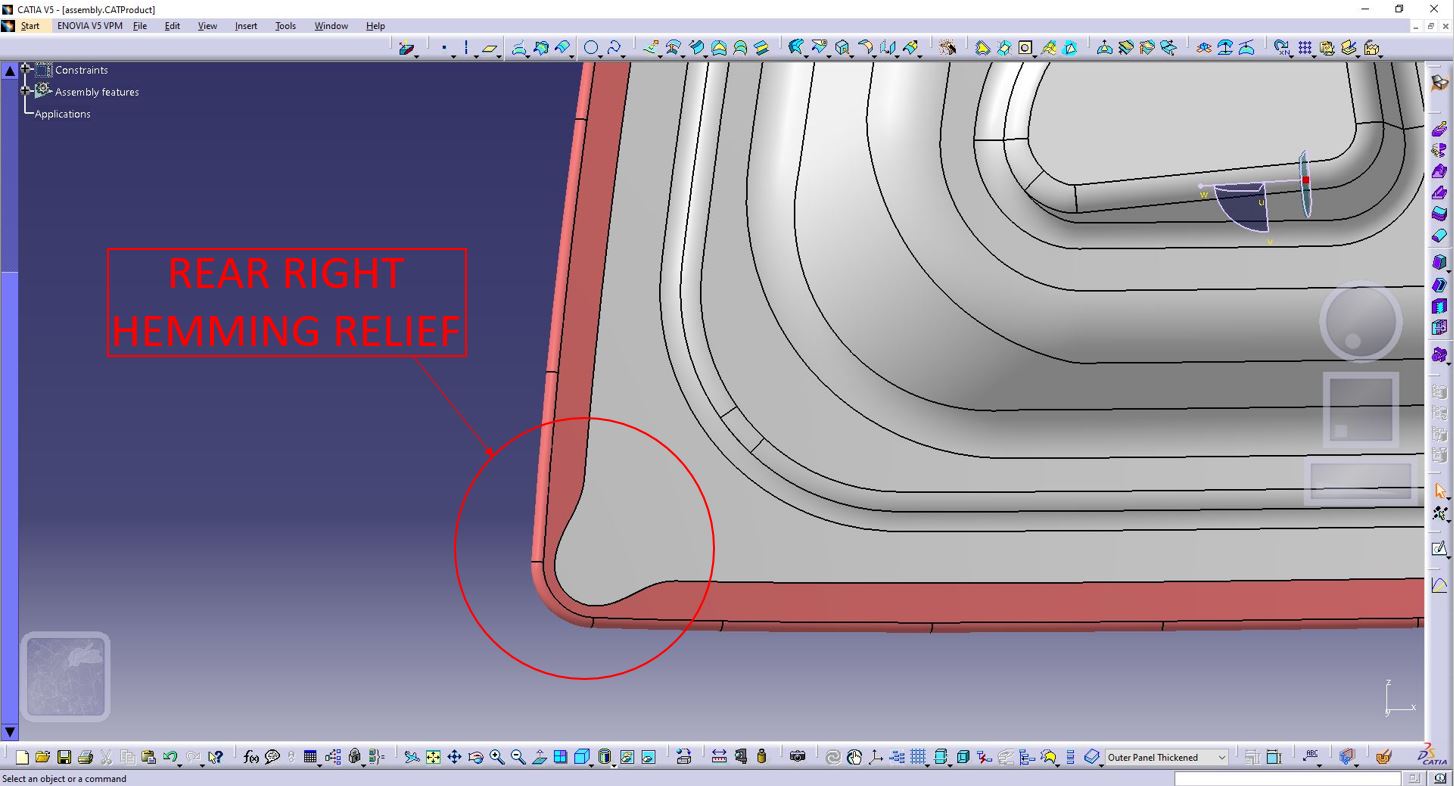Click the tree scroll up arrow
Screen dimensions: 1454x786
point(9,71)
